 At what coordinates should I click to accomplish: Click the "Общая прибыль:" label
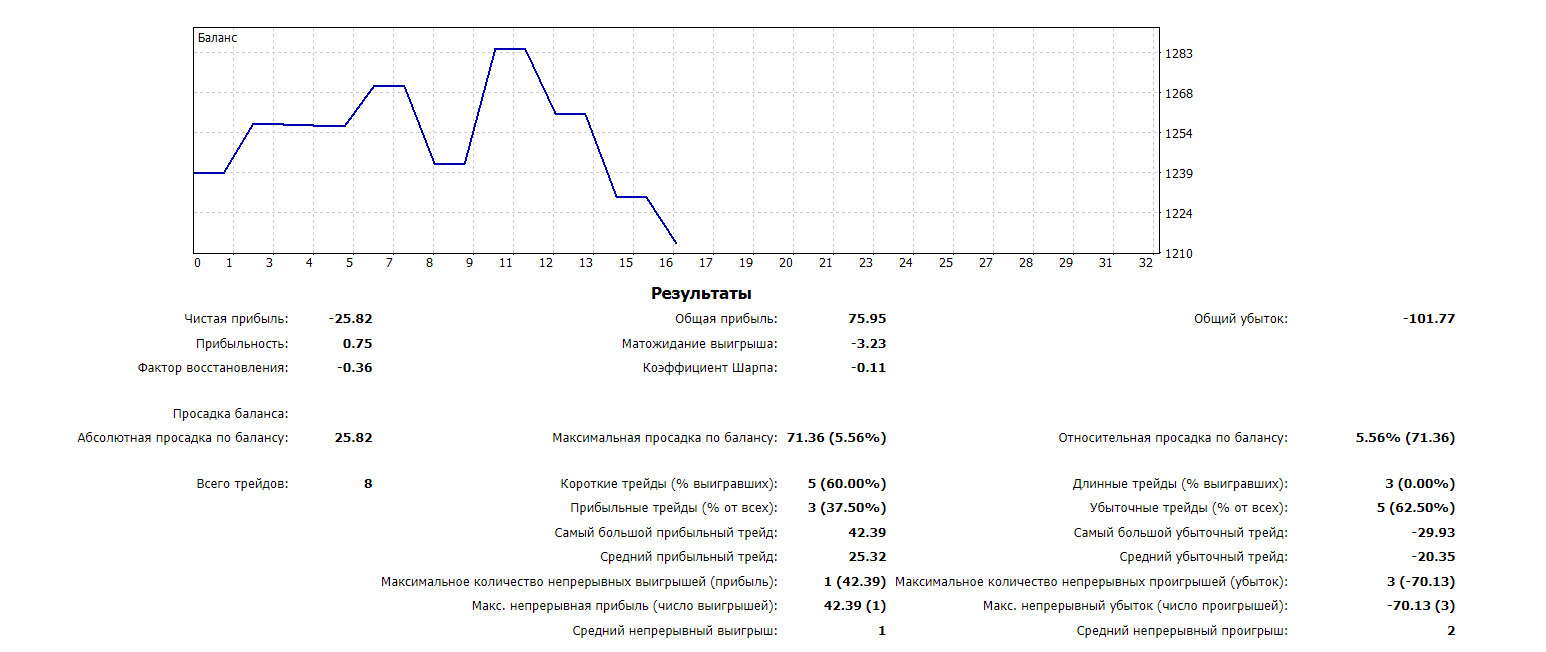[x=726, y=319]
